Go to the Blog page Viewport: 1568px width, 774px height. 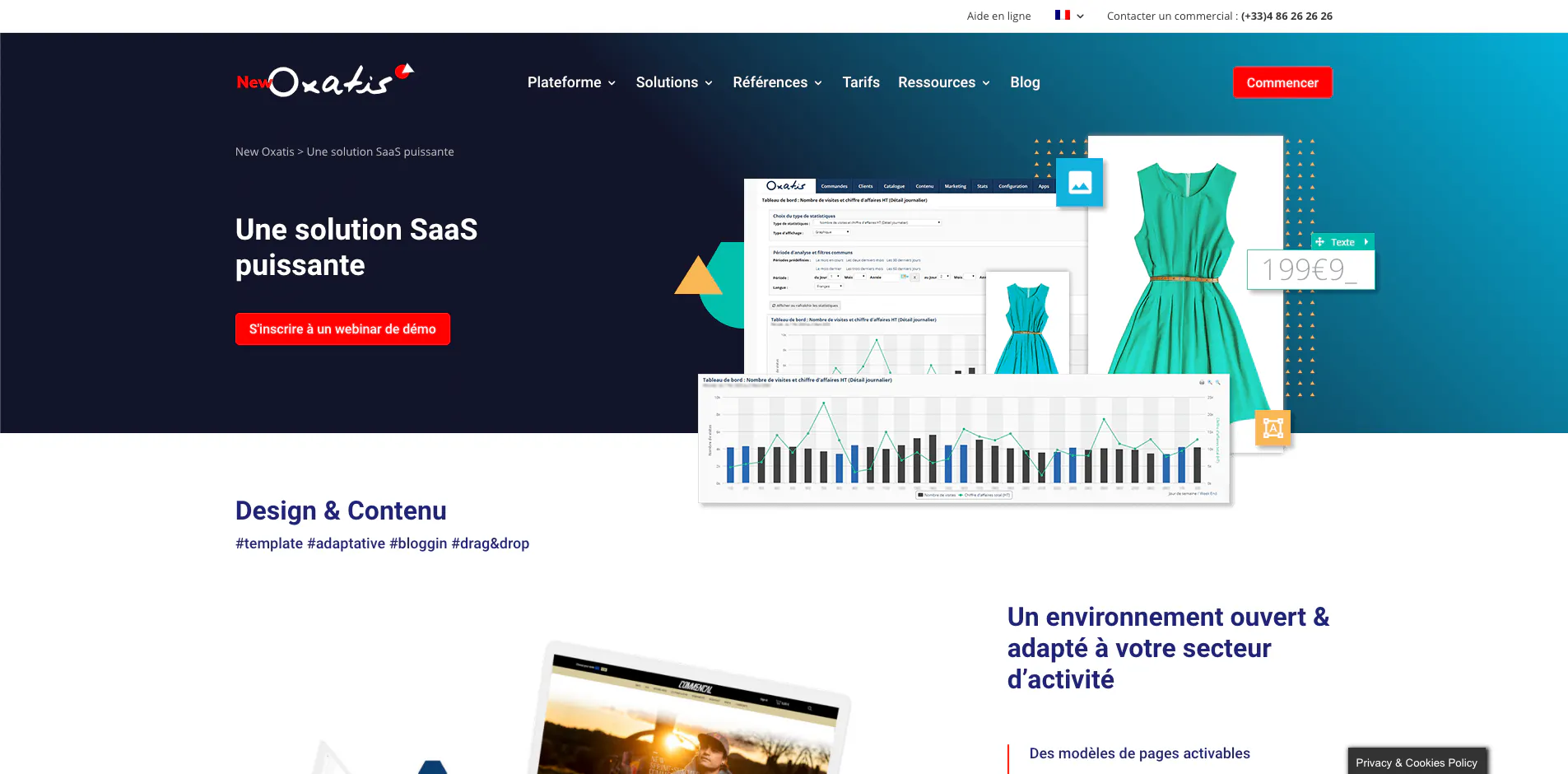1025,82
